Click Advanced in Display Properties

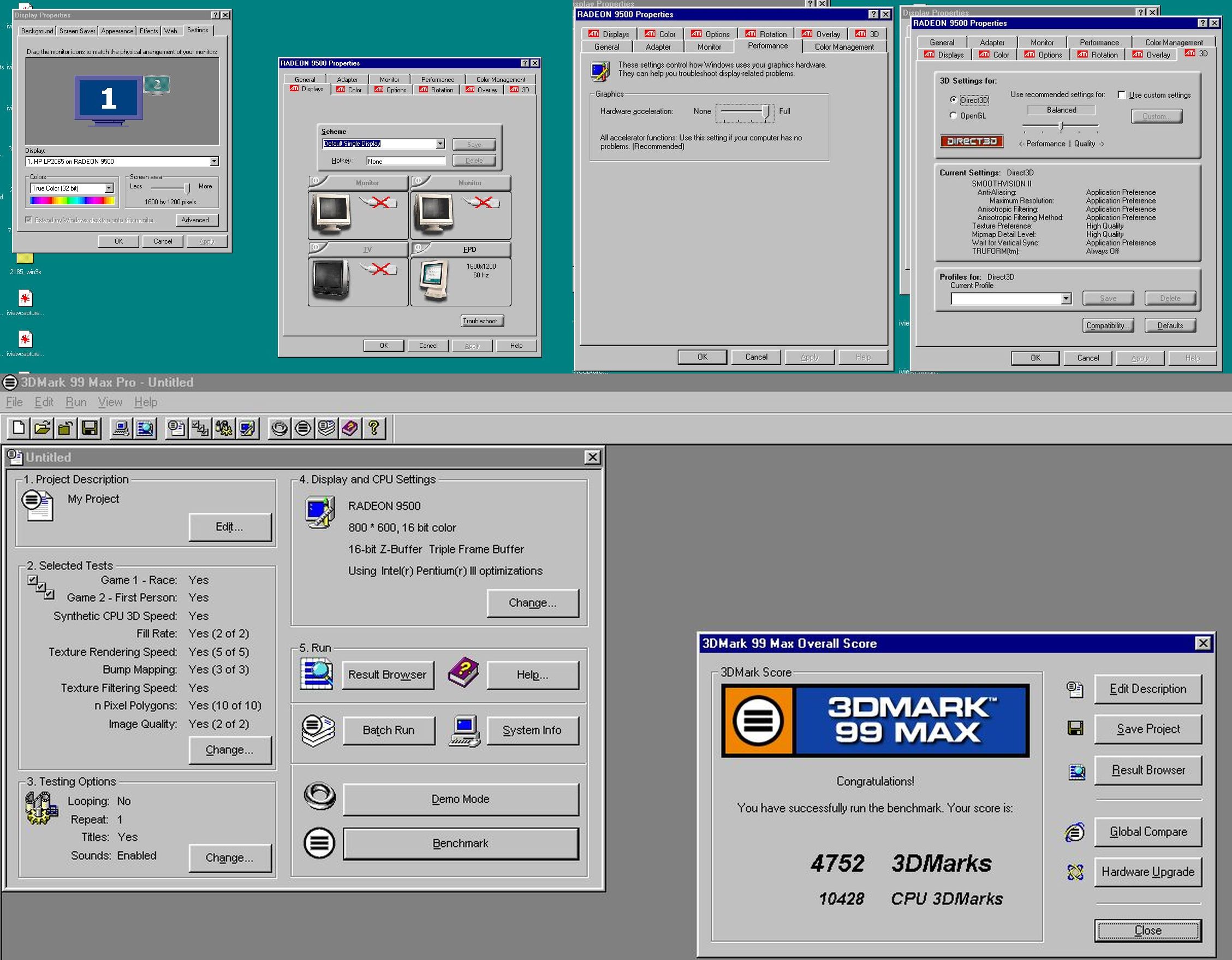point(197,220)
